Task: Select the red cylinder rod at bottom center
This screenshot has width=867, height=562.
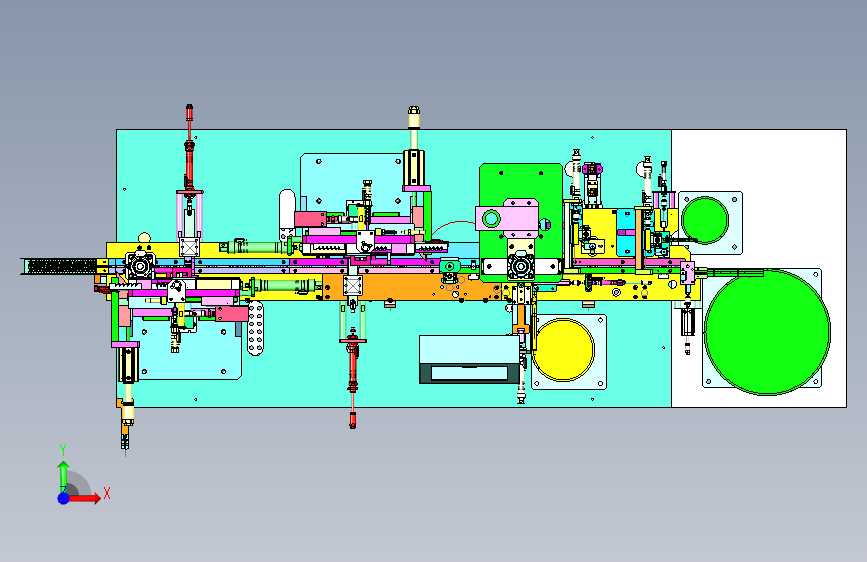Action: point(353,378)
